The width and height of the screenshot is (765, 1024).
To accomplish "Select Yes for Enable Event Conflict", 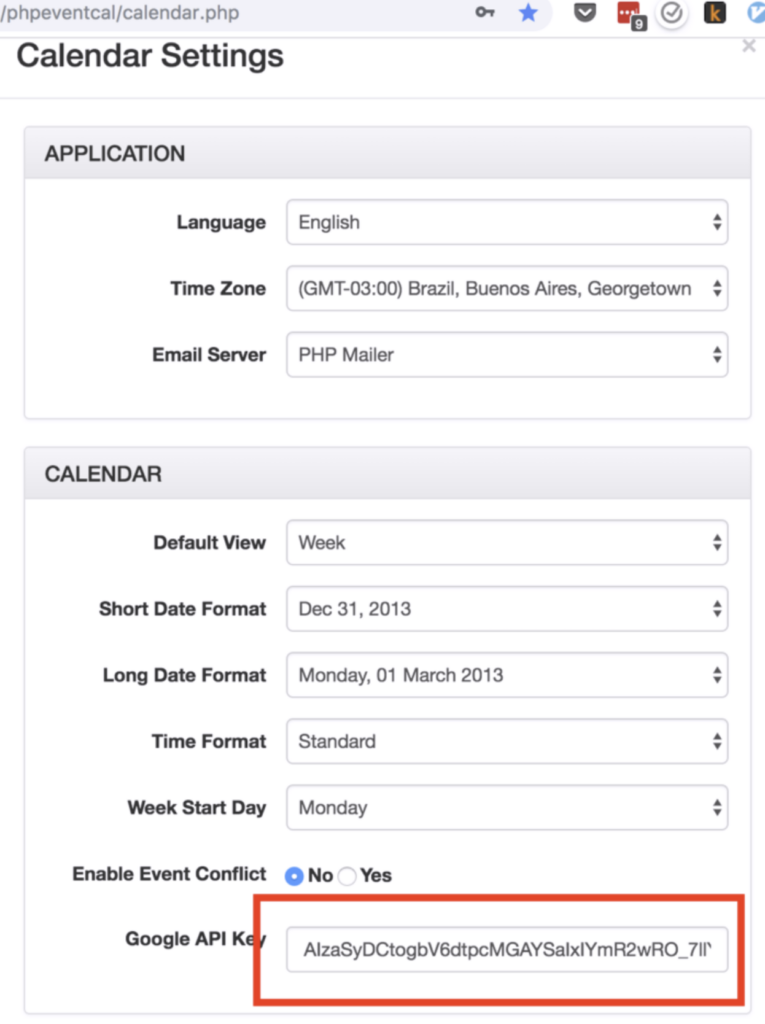I will tap(347, 876).
